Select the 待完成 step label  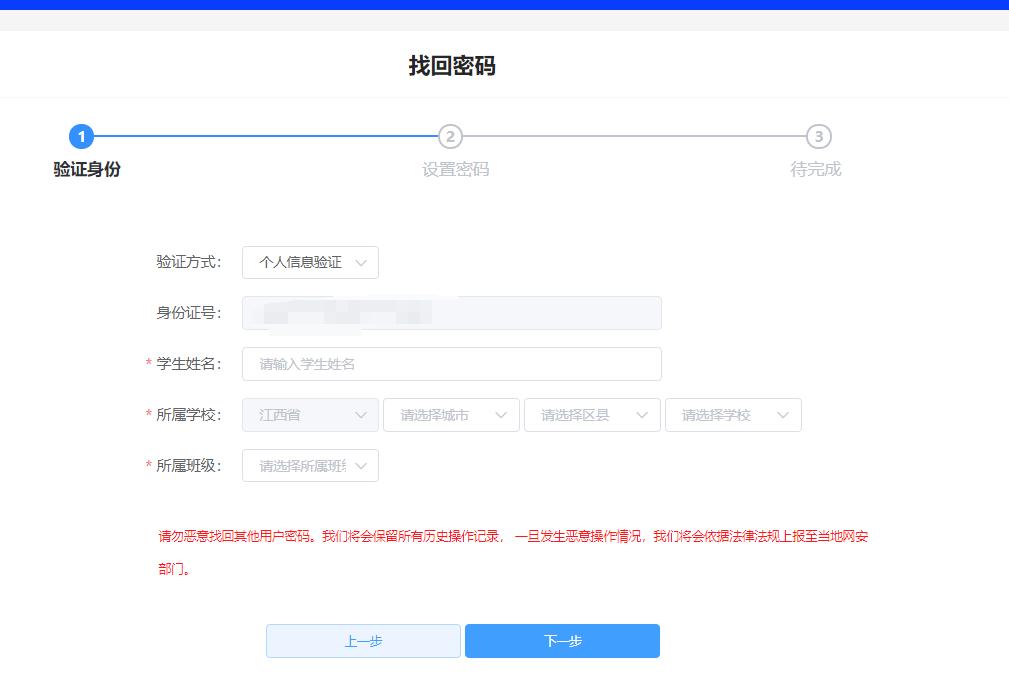click(816, 169)
